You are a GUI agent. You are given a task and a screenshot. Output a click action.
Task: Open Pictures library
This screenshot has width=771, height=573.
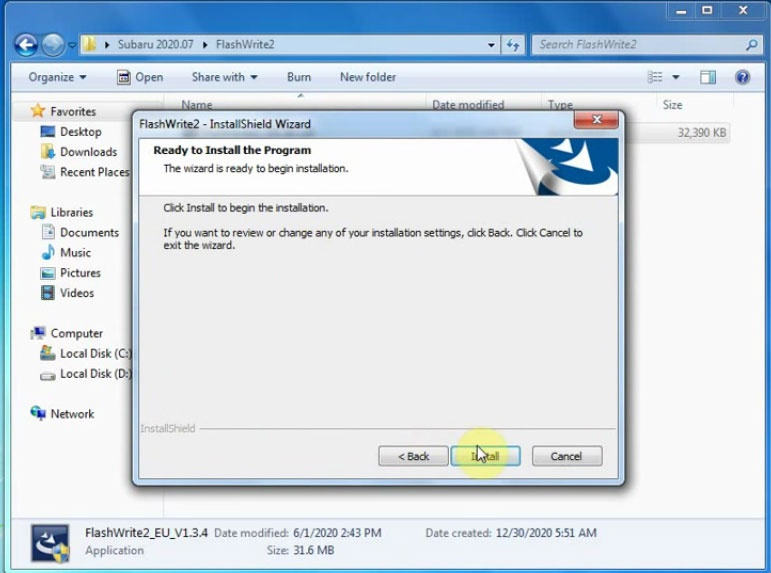tap(80, 273)
